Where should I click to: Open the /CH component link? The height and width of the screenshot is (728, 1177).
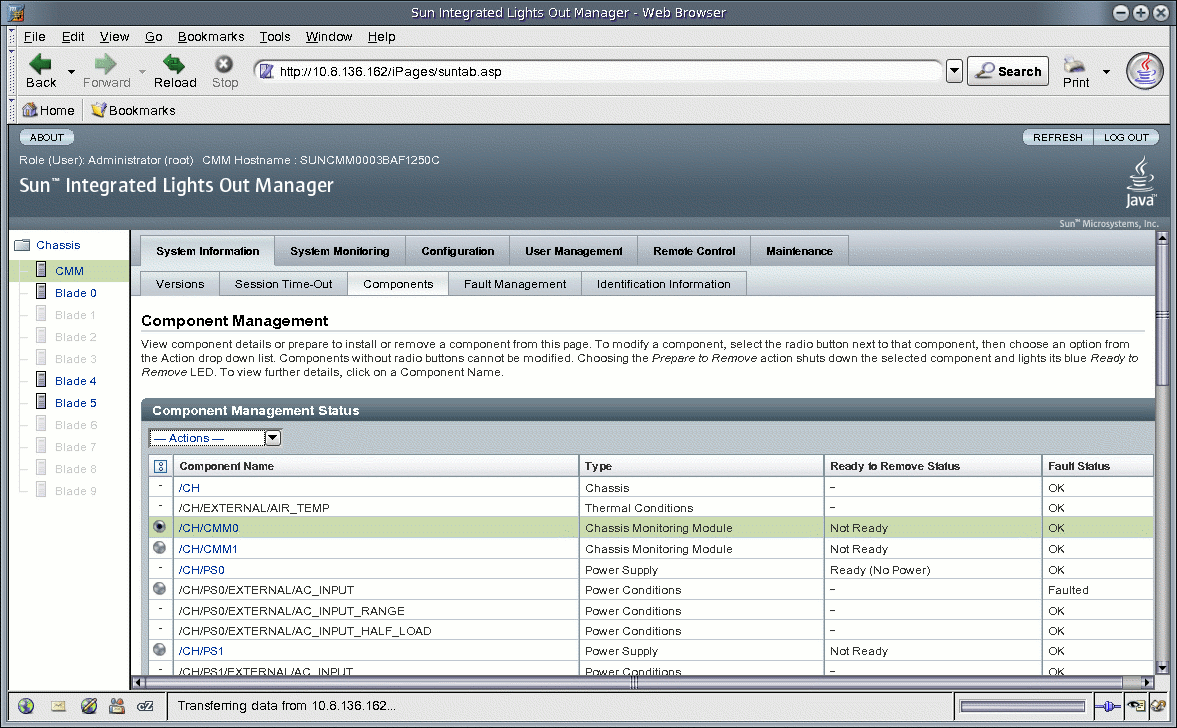point(189,488)
